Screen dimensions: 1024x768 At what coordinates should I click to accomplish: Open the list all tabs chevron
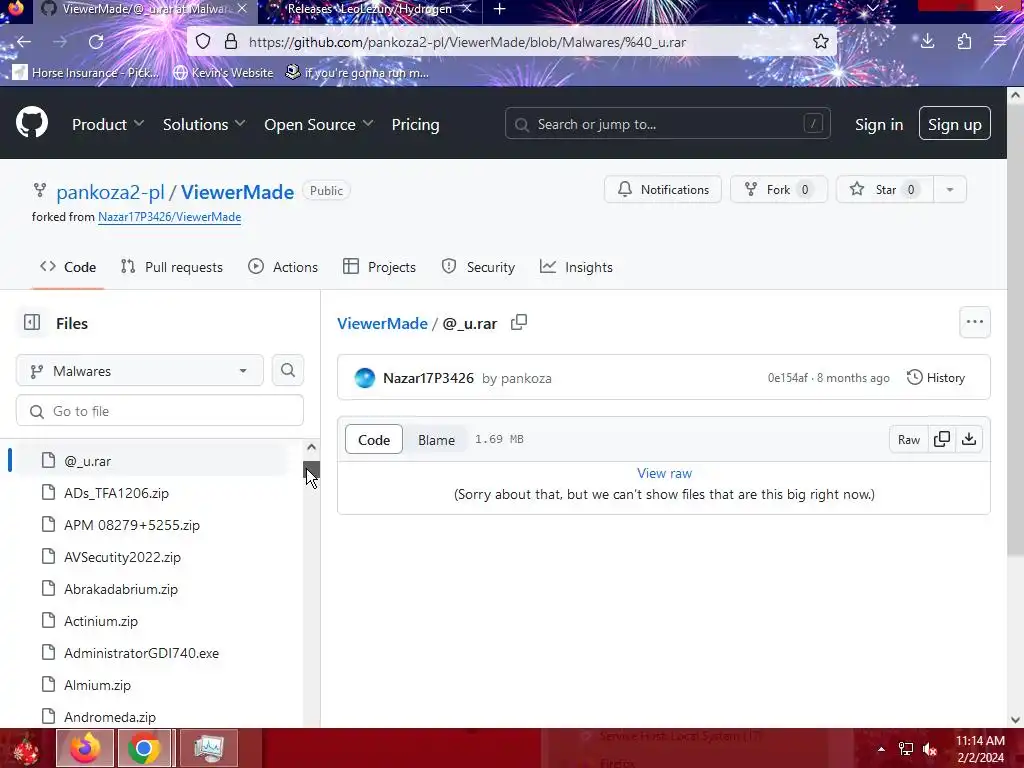[x=872, y=9]
